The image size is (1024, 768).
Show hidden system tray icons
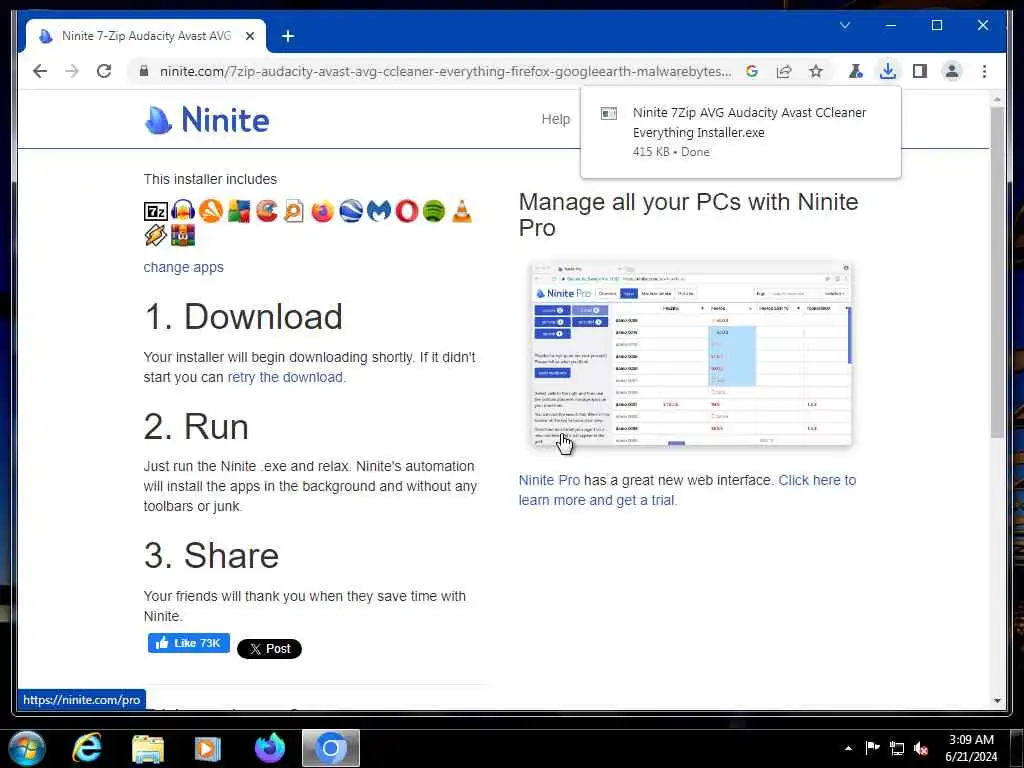848,748
